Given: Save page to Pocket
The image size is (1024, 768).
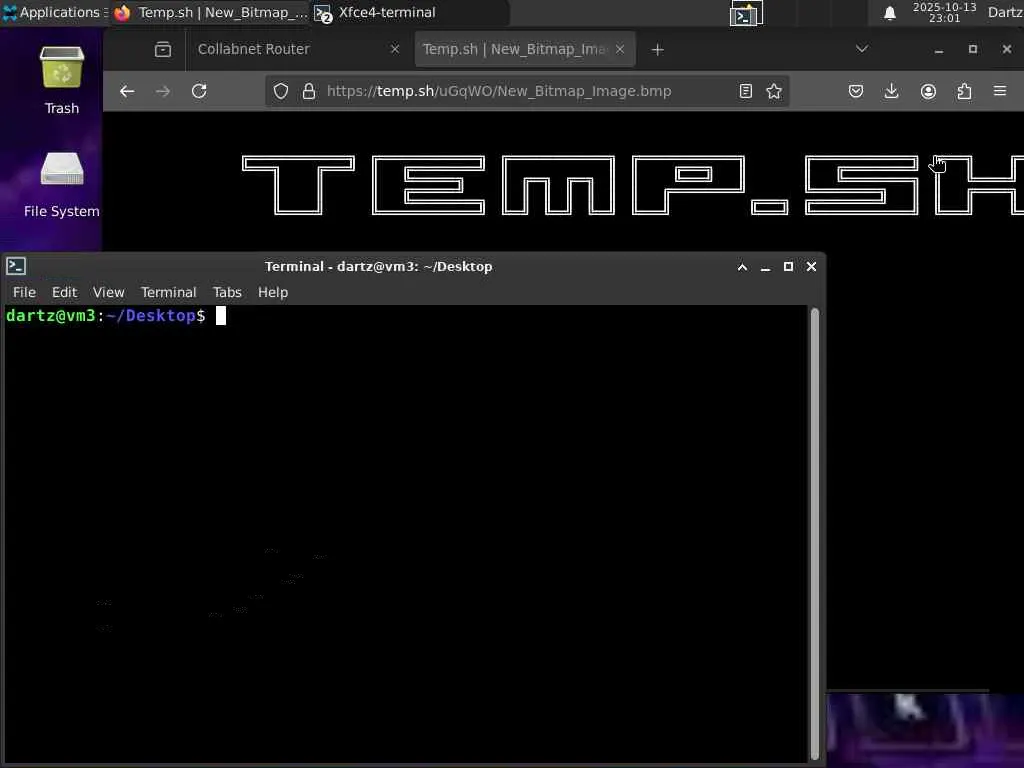Looking at the screenshot, I should click(856, 91).
